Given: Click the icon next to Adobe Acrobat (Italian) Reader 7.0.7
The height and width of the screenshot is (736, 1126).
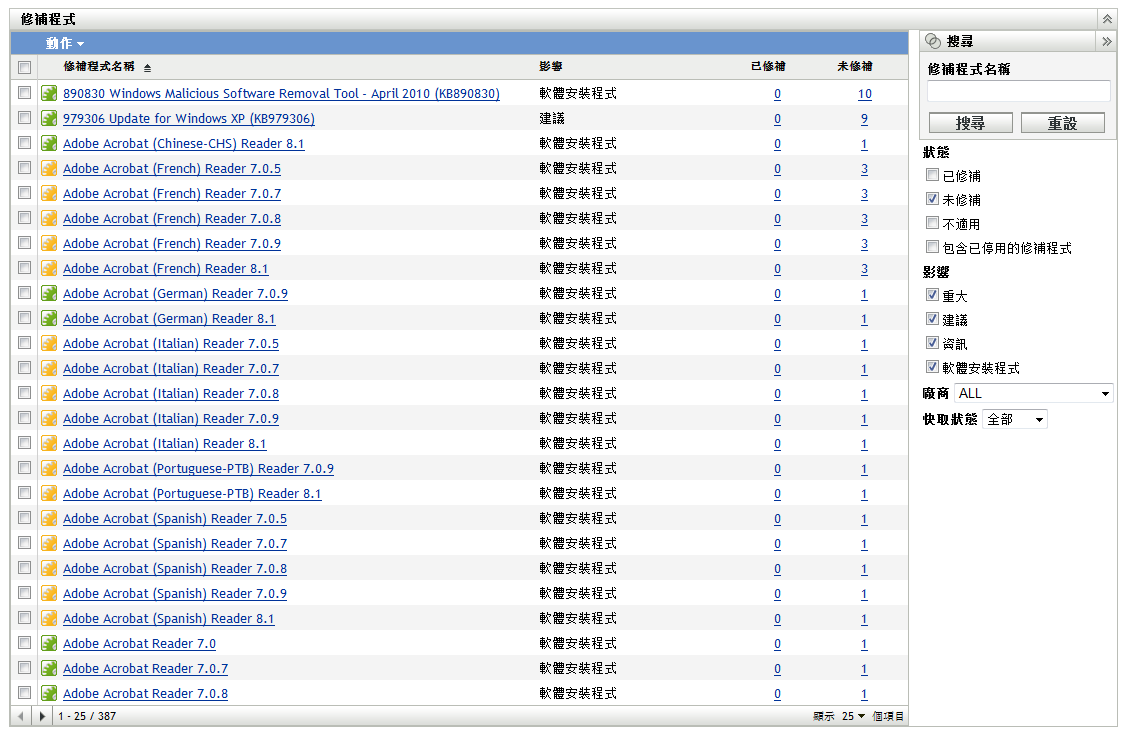Looking at the screenshot, I should pyautogui.click(x=49, y=368).
